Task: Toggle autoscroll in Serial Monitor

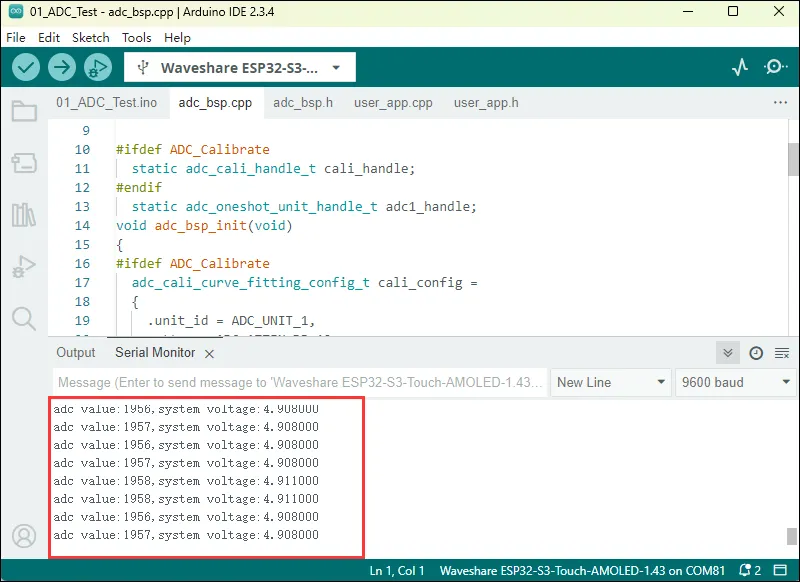Action: [x=729, y=353]
